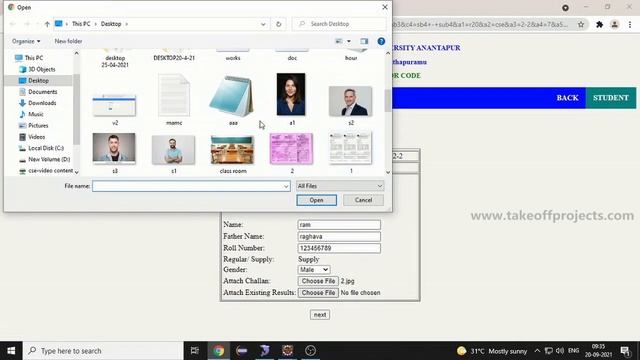The height and width of the screenshot is (360, 640).
Task: Click Desktop in address breadcrumb
Action: (x=111, y=24)
